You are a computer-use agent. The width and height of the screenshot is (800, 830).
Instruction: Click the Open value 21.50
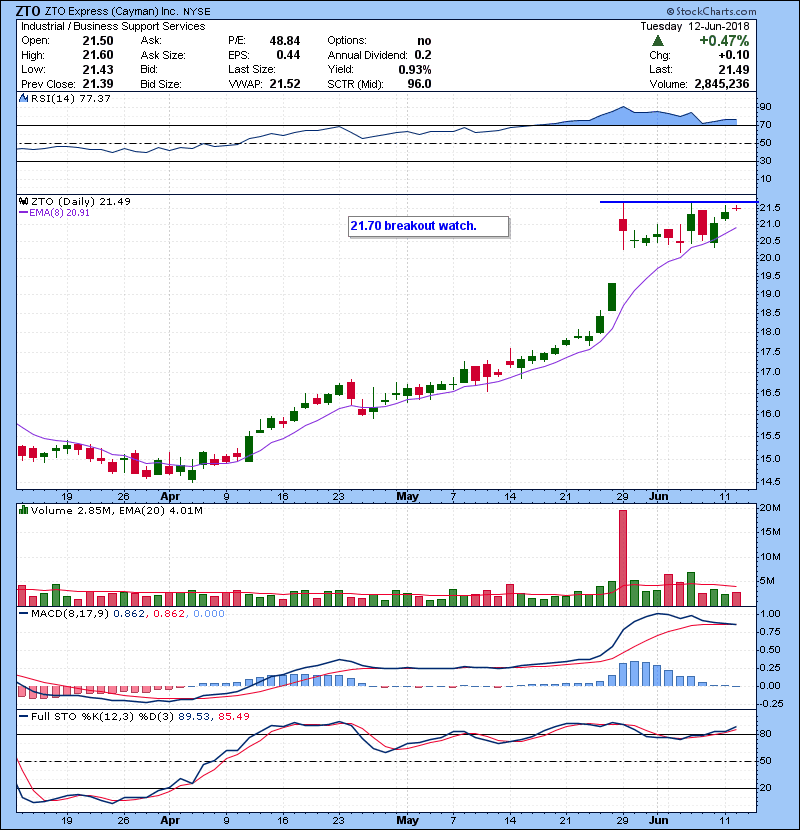pyautogui.click(x=98, y=41)
